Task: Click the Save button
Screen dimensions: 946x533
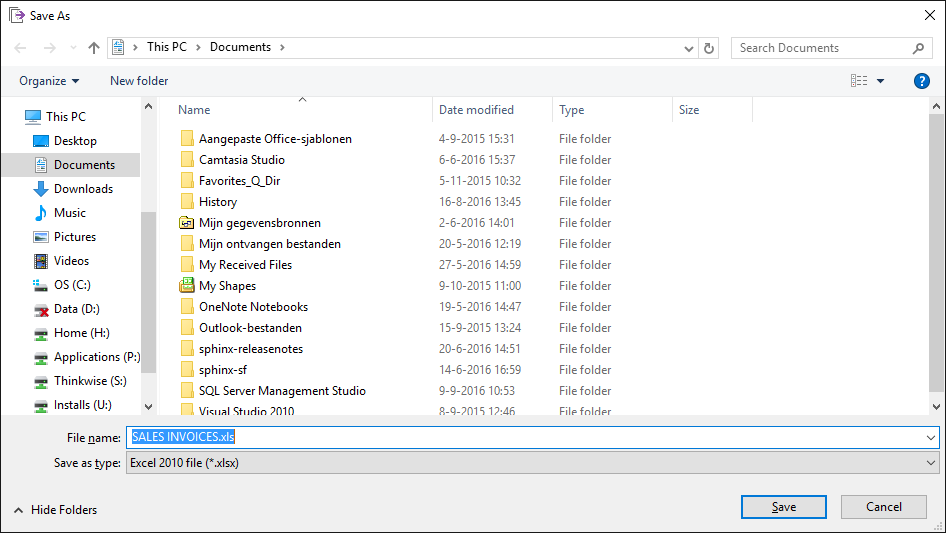Action: [x=783, y=507]
